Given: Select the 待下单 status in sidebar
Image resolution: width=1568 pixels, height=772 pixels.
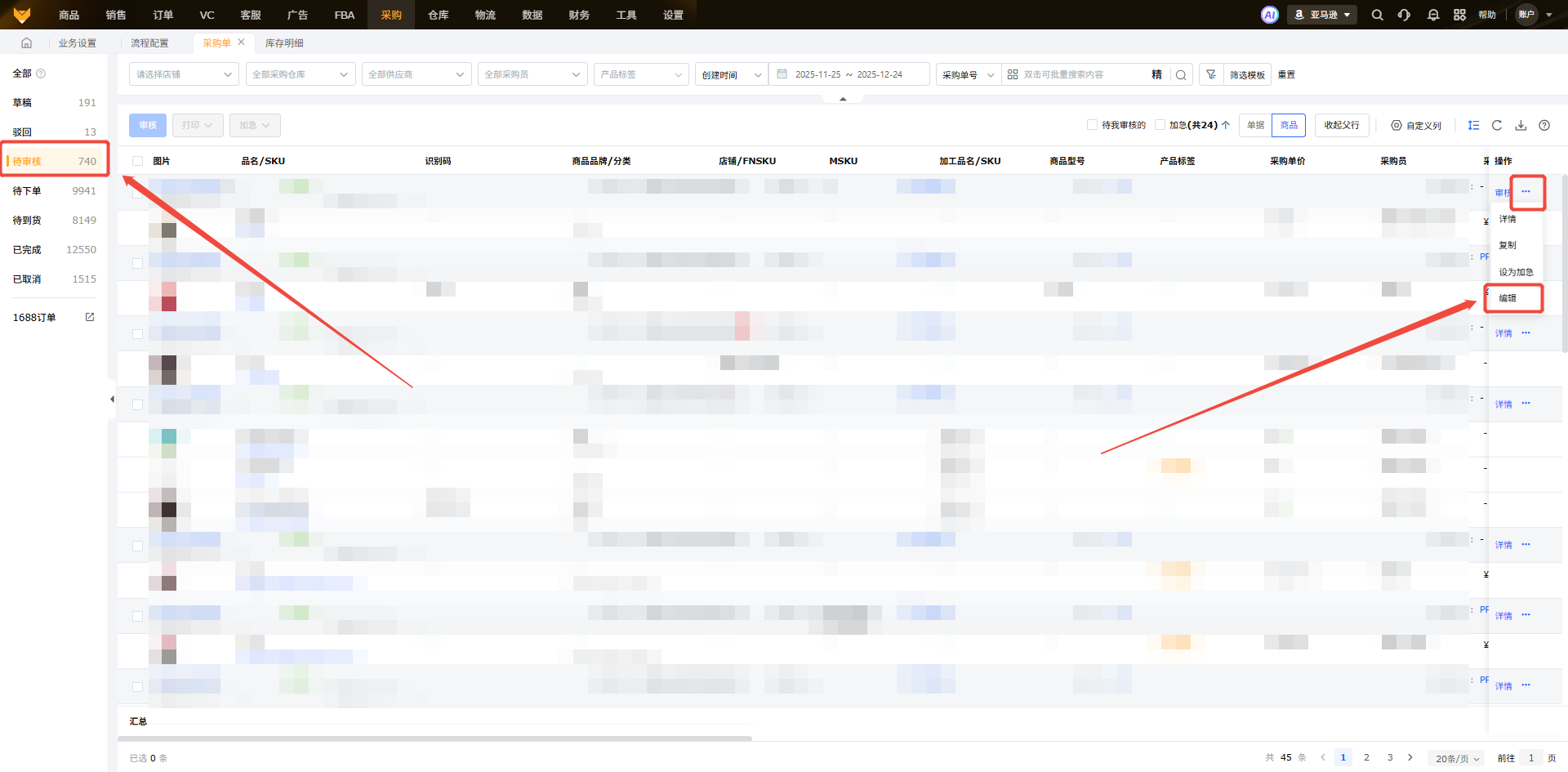Looking at the screenshot, I should [x=54, y=190].
